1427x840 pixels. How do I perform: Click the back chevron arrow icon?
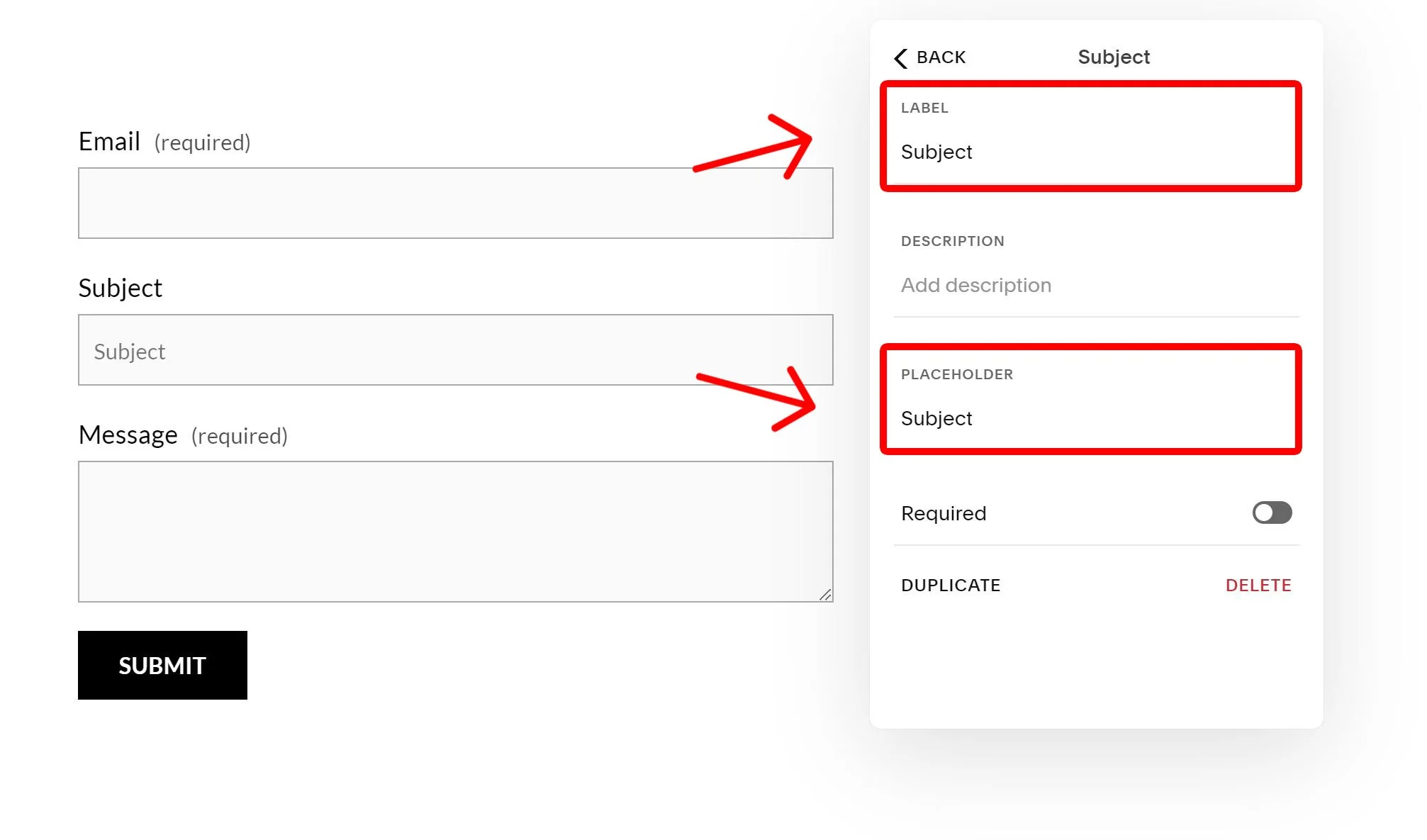click(x=901, y=57)
